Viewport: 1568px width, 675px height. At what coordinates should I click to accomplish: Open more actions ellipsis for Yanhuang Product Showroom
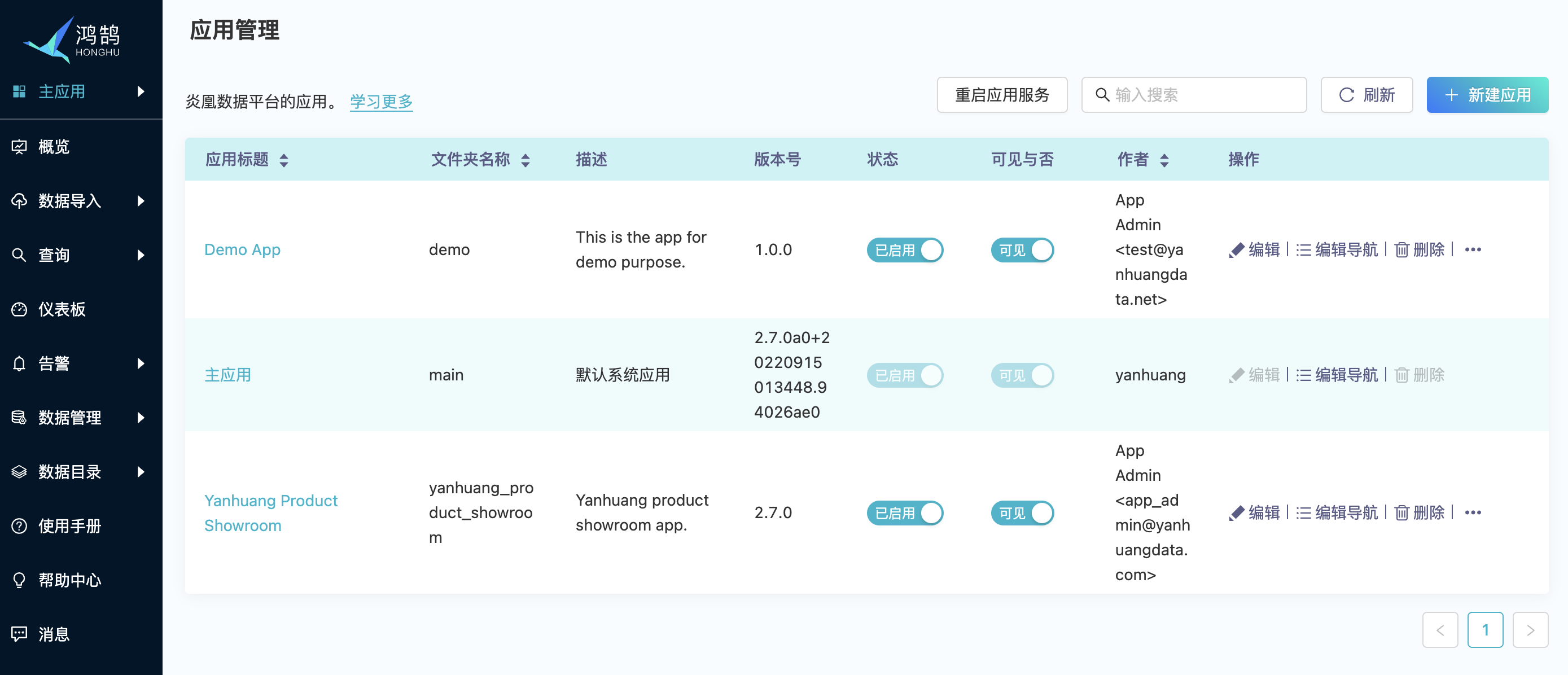coord(1473,512)
